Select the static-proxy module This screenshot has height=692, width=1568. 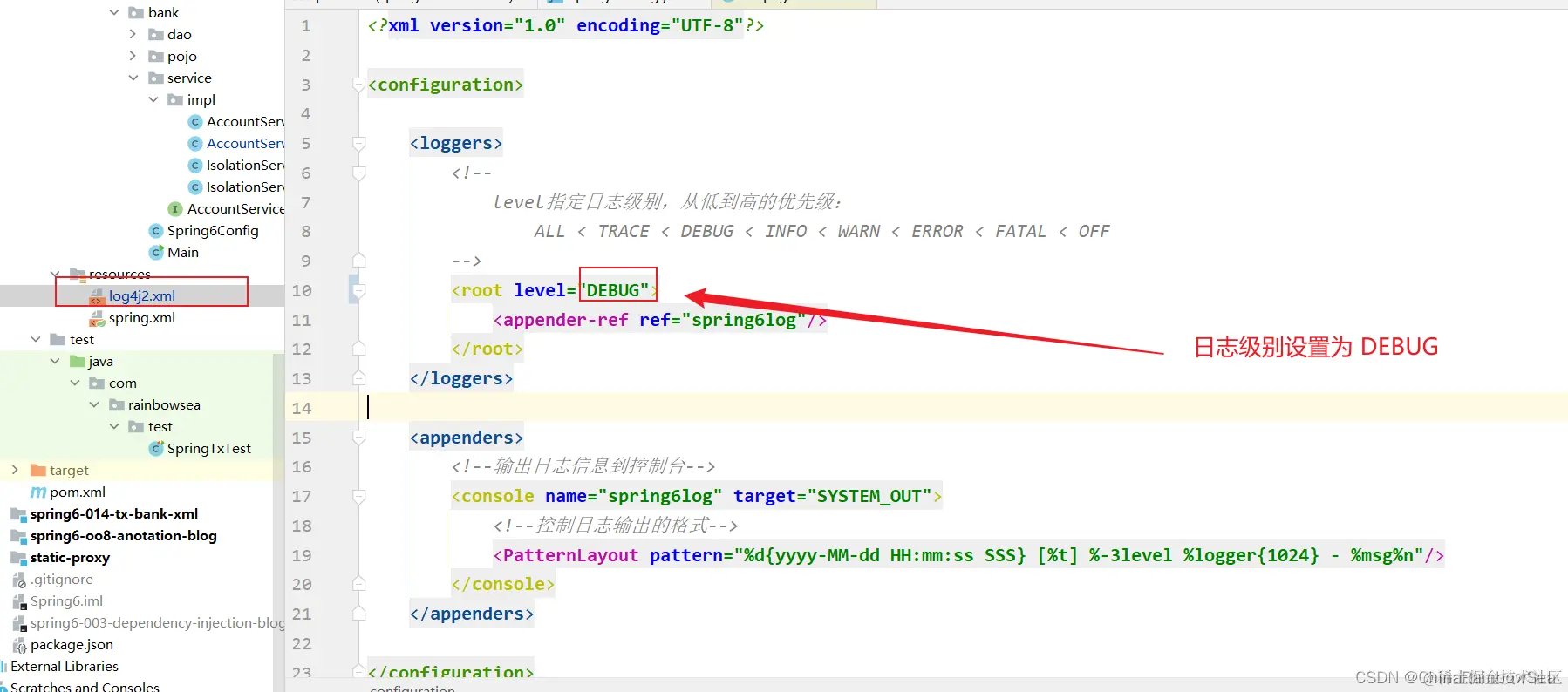[70, 557]
